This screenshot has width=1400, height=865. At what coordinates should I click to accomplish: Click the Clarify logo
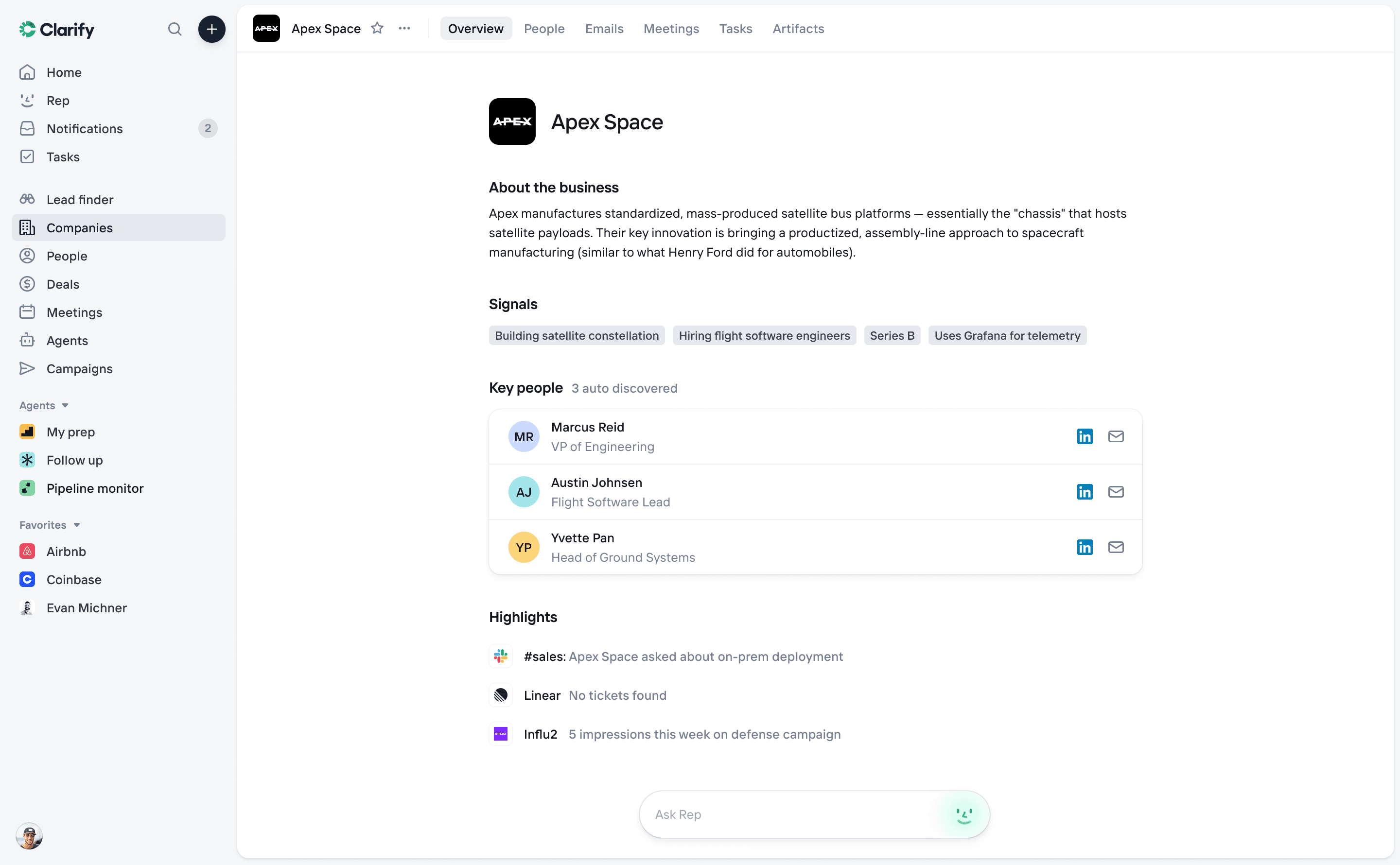57,29
